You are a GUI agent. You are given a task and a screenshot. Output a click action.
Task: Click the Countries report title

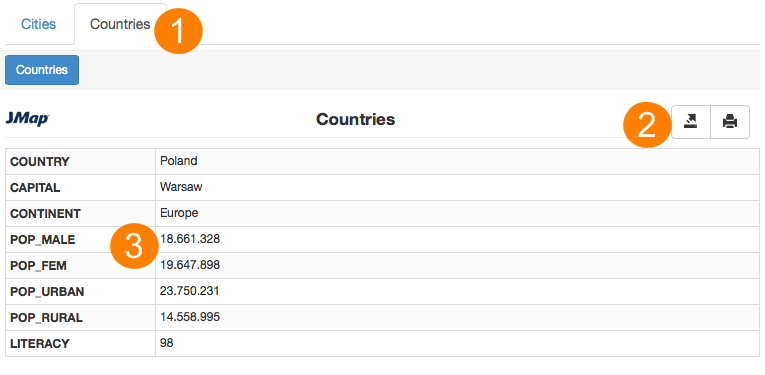tap(355, 119)
